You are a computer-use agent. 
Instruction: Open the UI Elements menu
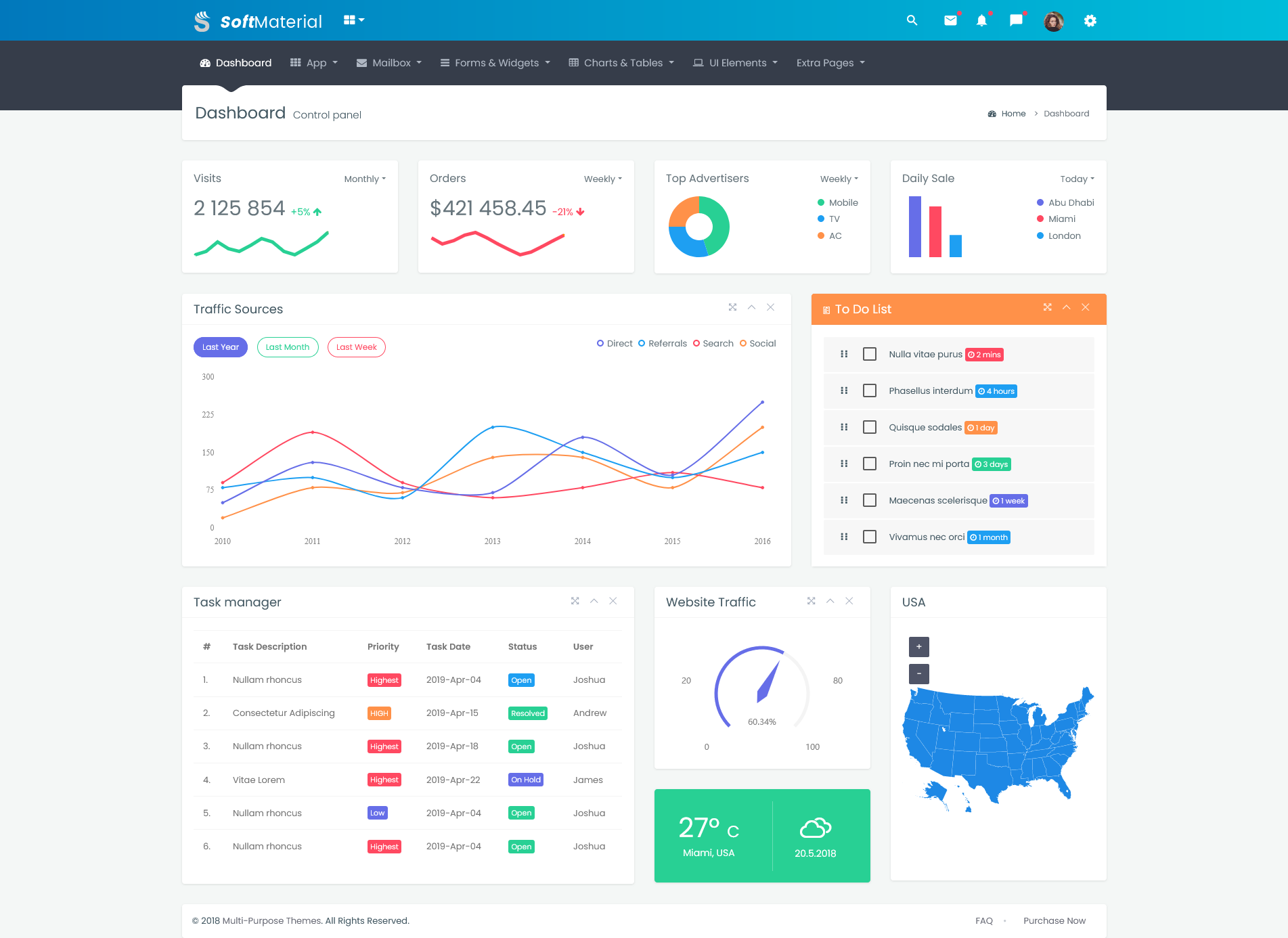(734, 62)
